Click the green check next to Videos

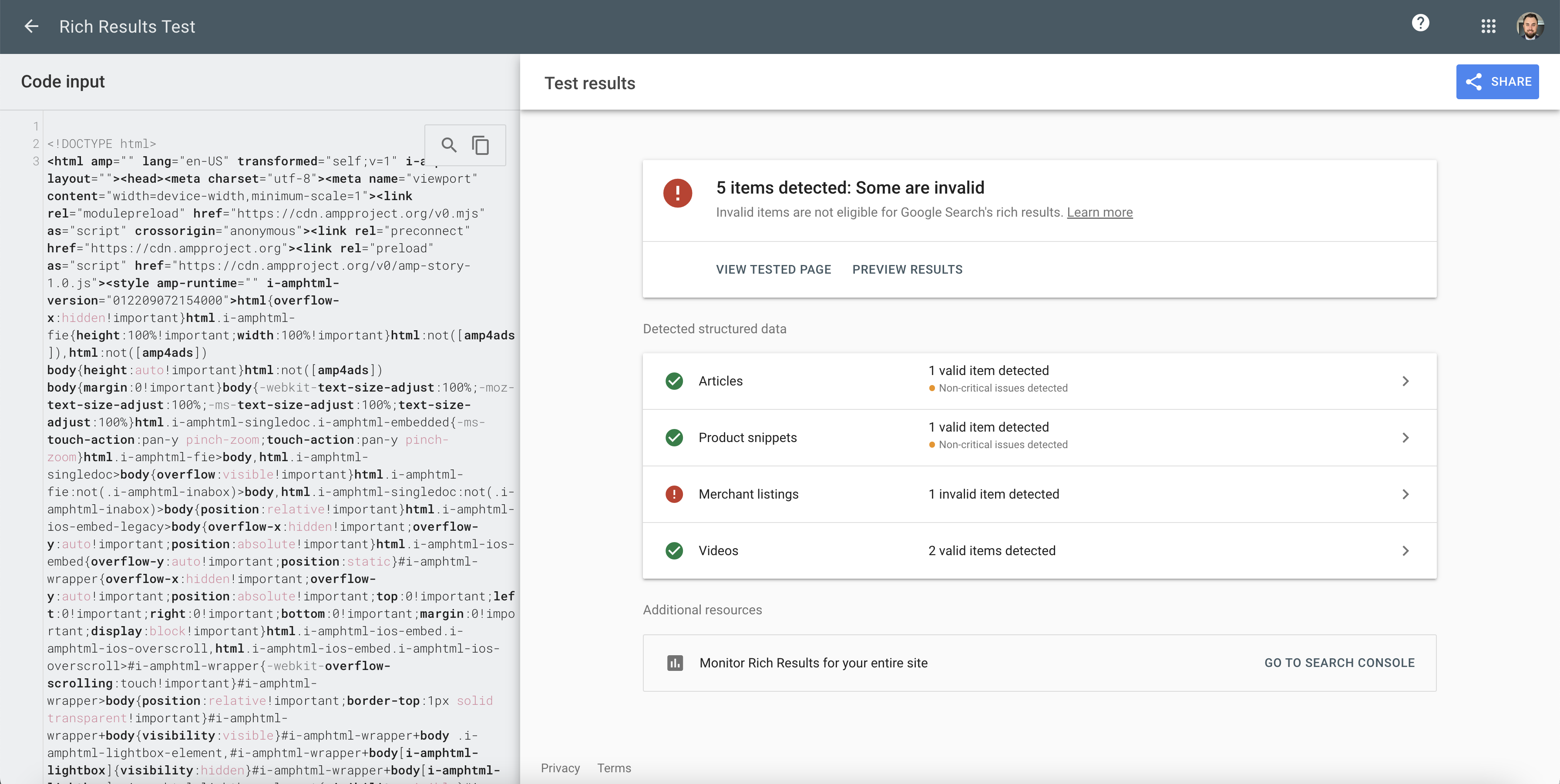[x=674, y=550]
